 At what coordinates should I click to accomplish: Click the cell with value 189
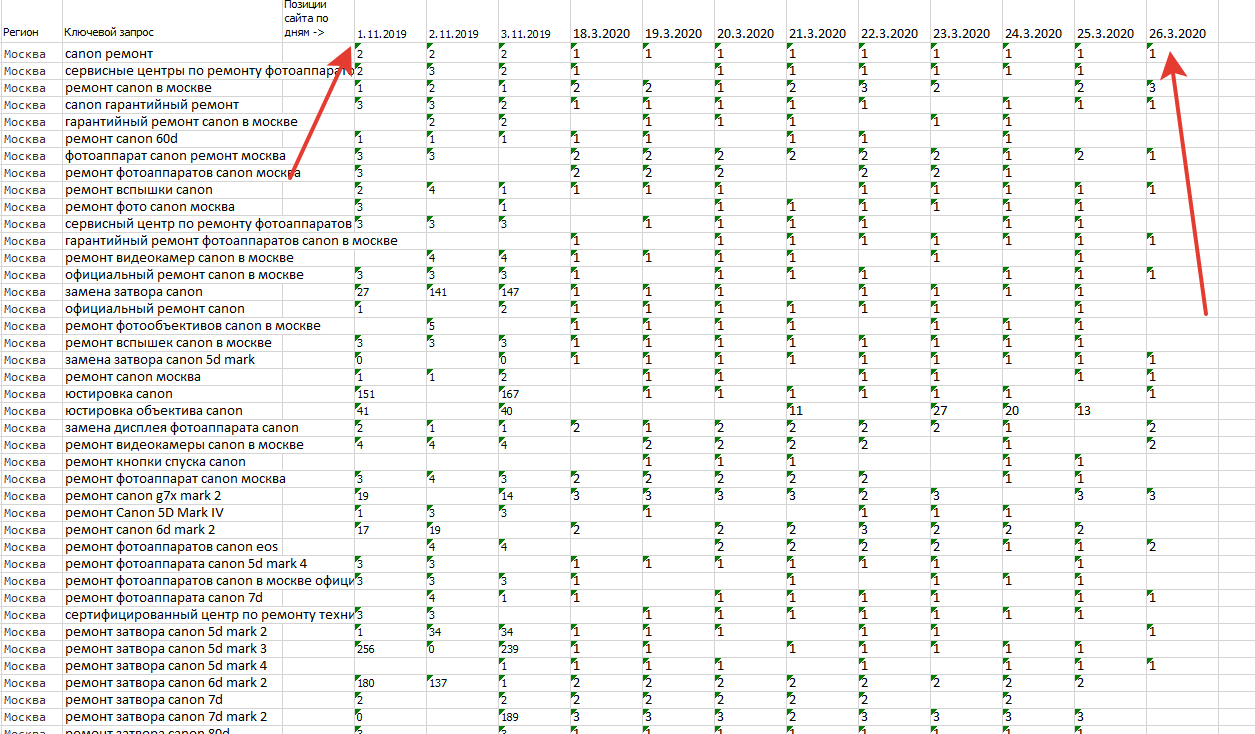pos(534,716)
